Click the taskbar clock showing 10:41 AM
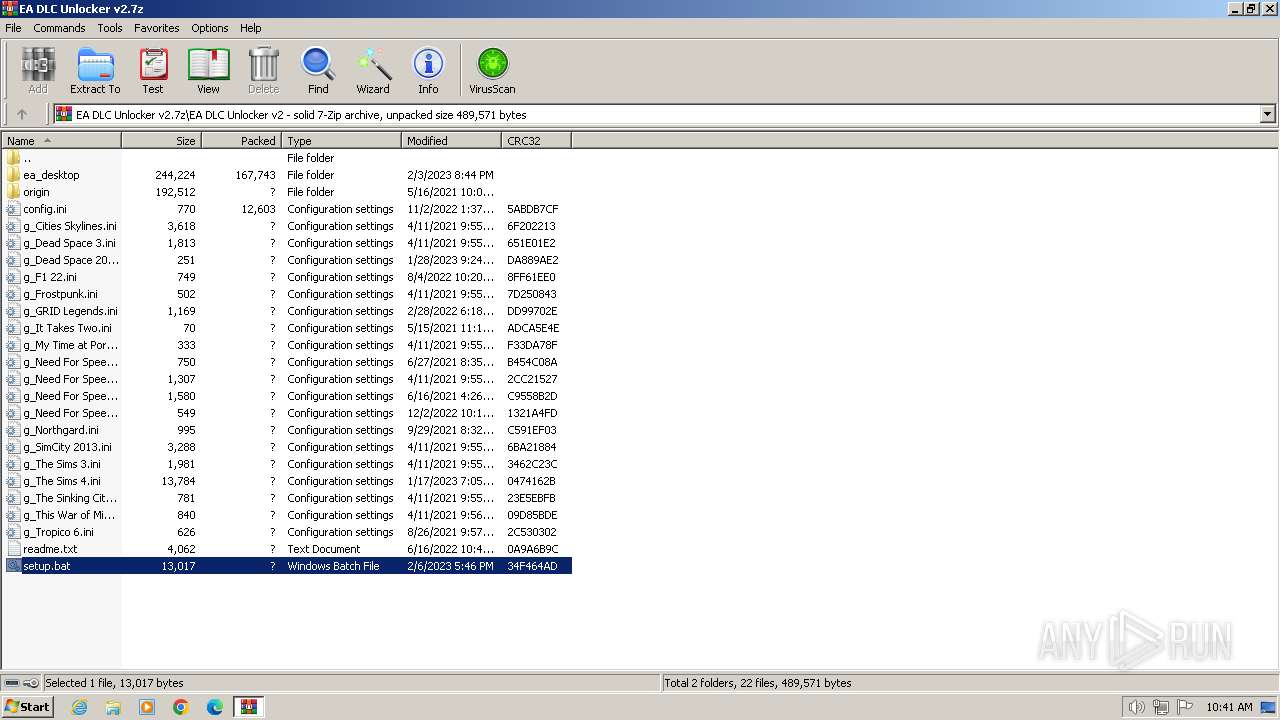 1229,707
